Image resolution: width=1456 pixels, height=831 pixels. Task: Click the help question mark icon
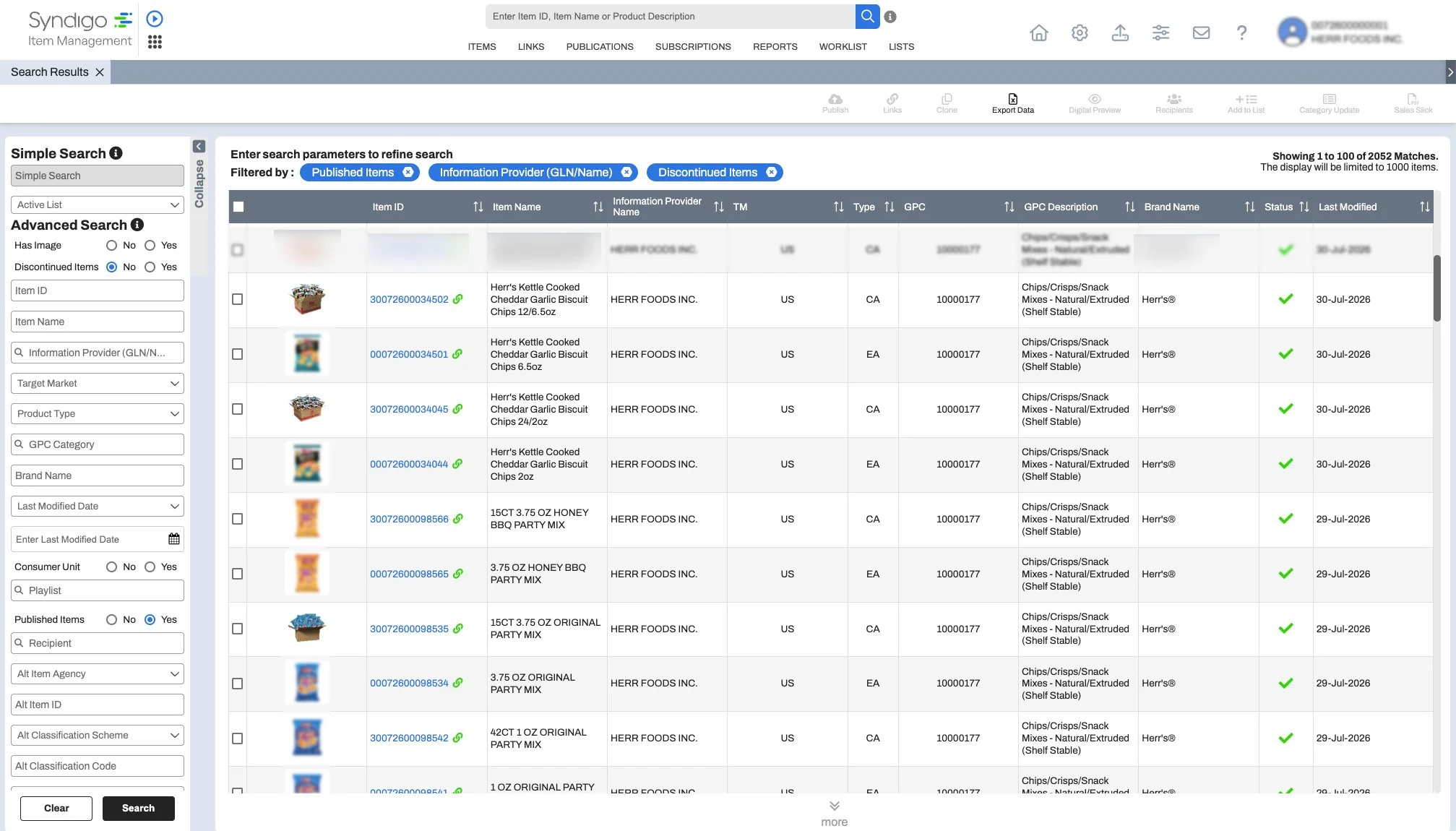click(1241, 33)
